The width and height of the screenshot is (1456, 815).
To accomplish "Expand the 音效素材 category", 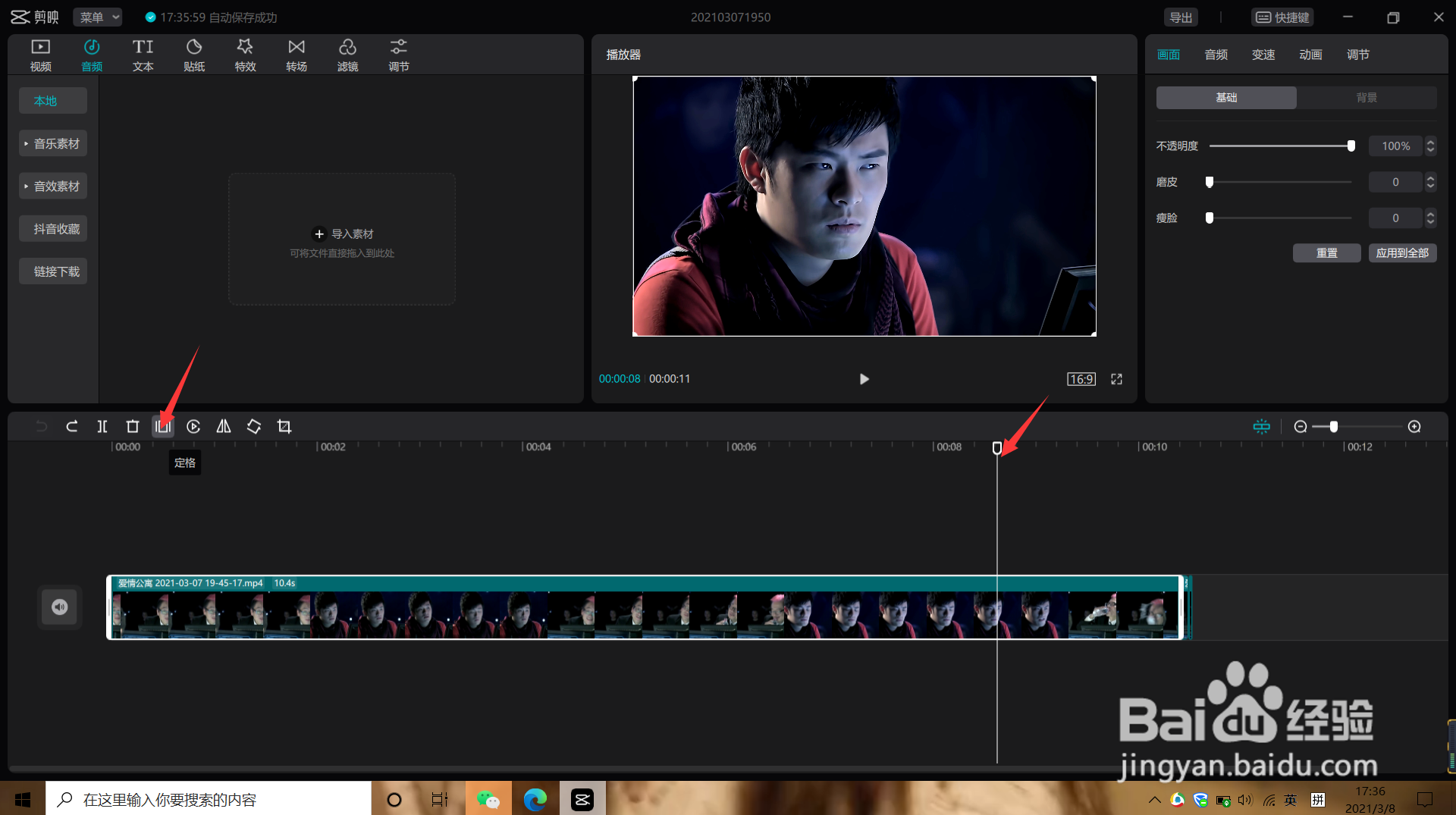I will (53, 186).
